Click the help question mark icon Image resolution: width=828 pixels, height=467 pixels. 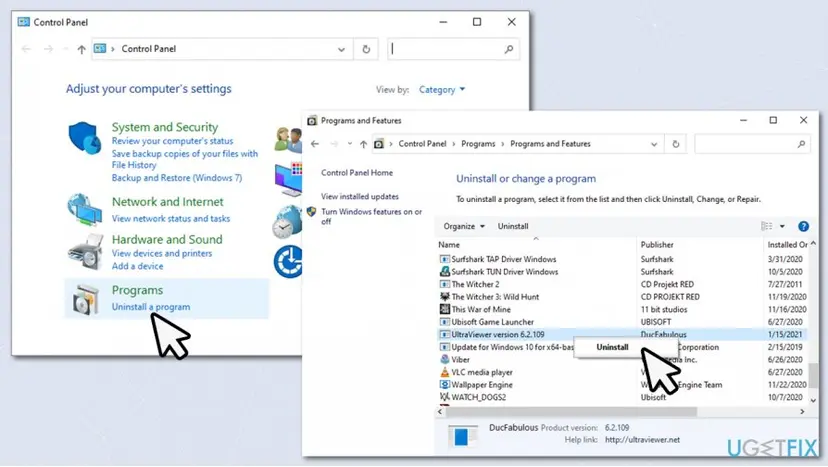point(803,226)
